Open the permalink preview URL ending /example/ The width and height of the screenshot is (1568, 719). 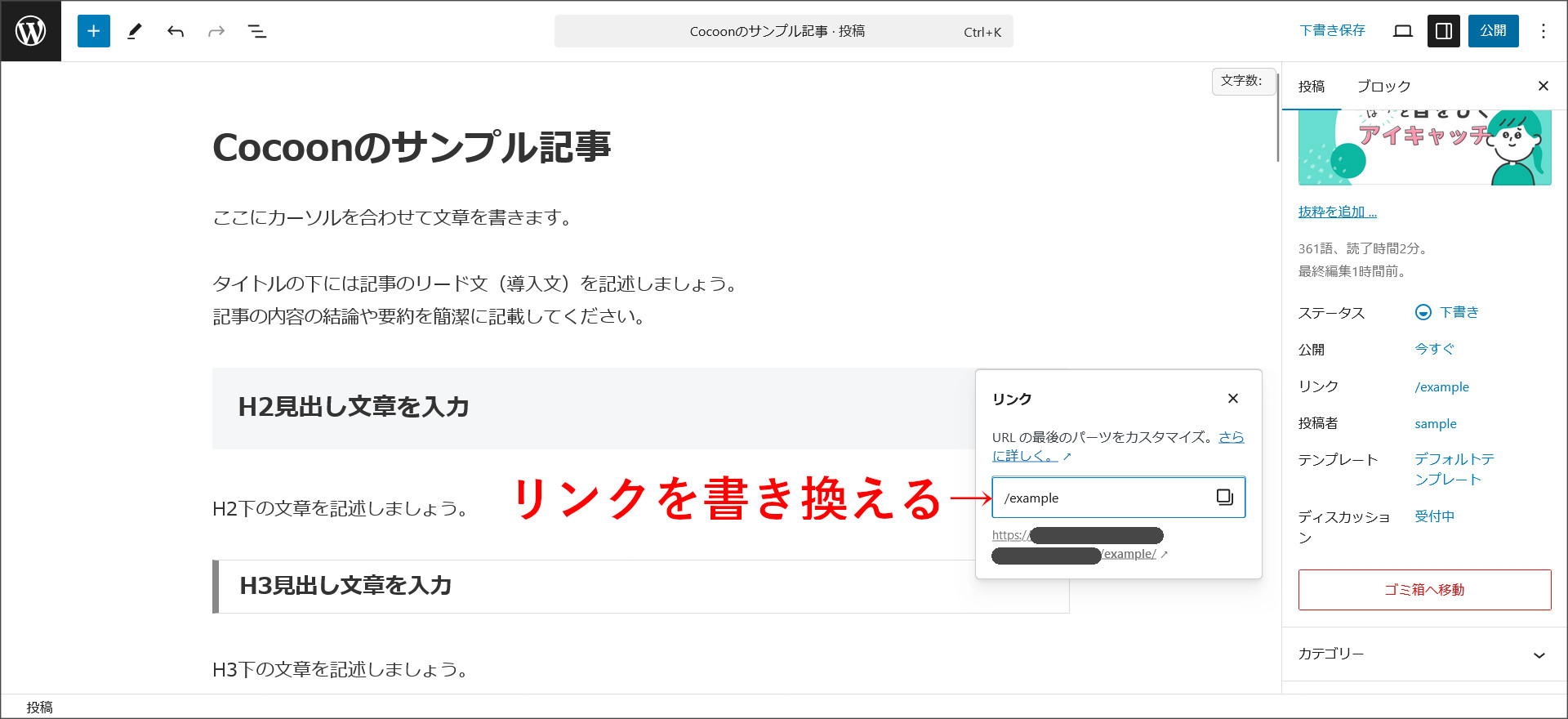[1080, 545]
